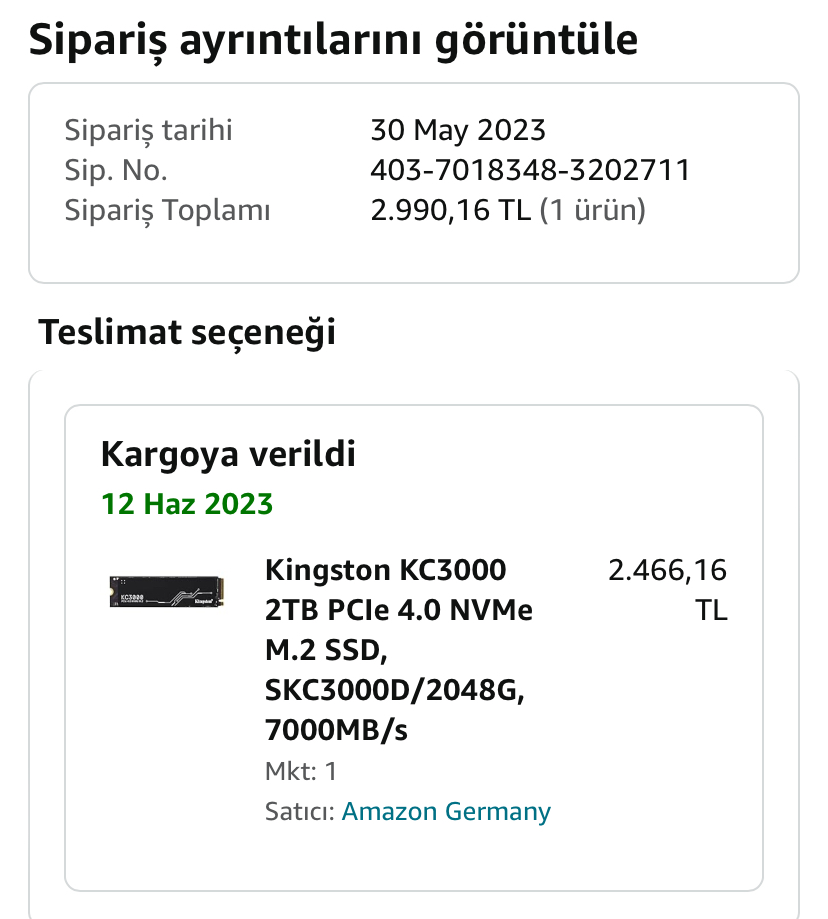828x919 pixels.
Task: Click the "Sipariş tarihi" label
Action: 148,130
